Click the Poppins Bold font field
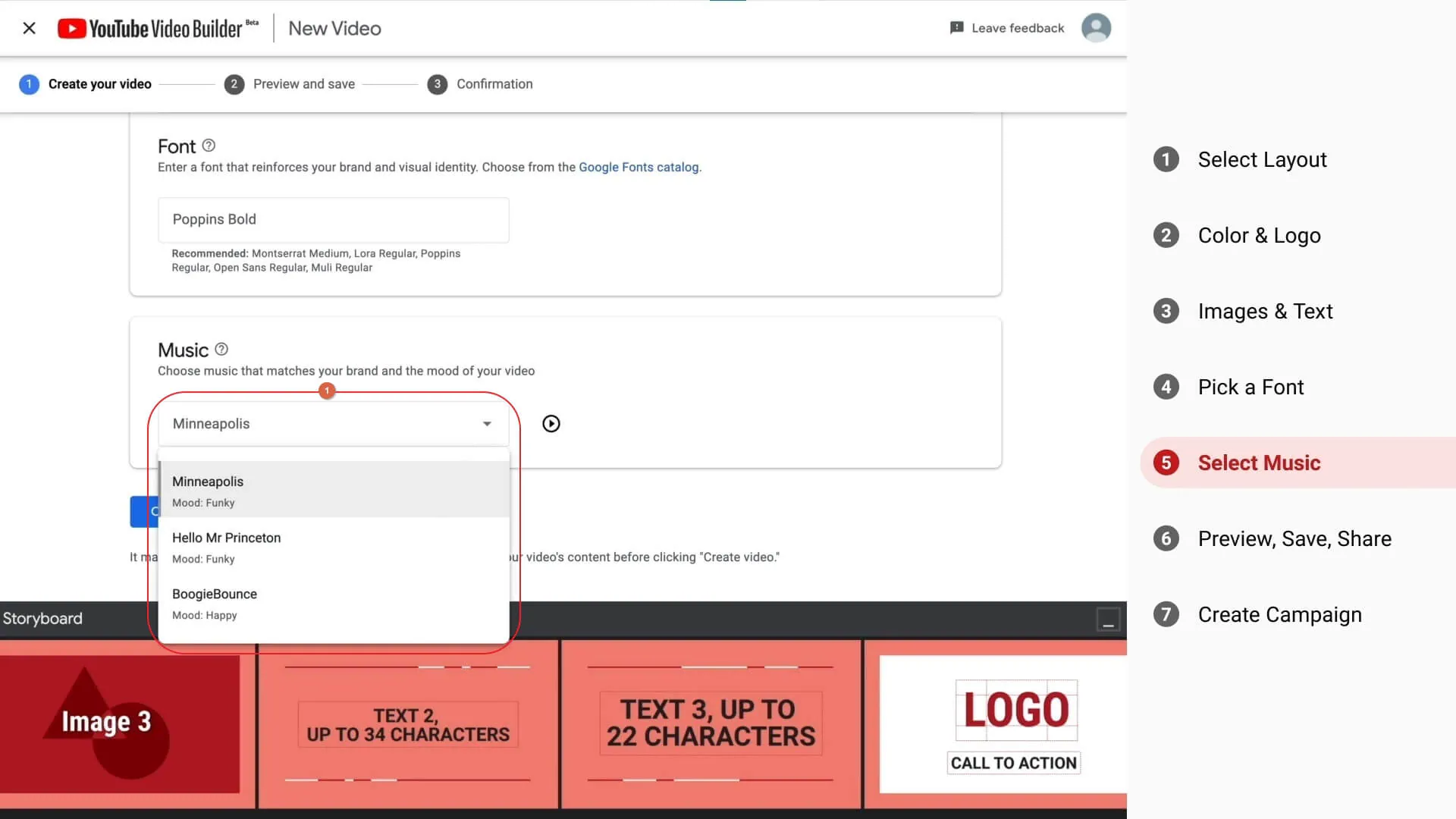 pyautogui.click(x=333, y=220)
